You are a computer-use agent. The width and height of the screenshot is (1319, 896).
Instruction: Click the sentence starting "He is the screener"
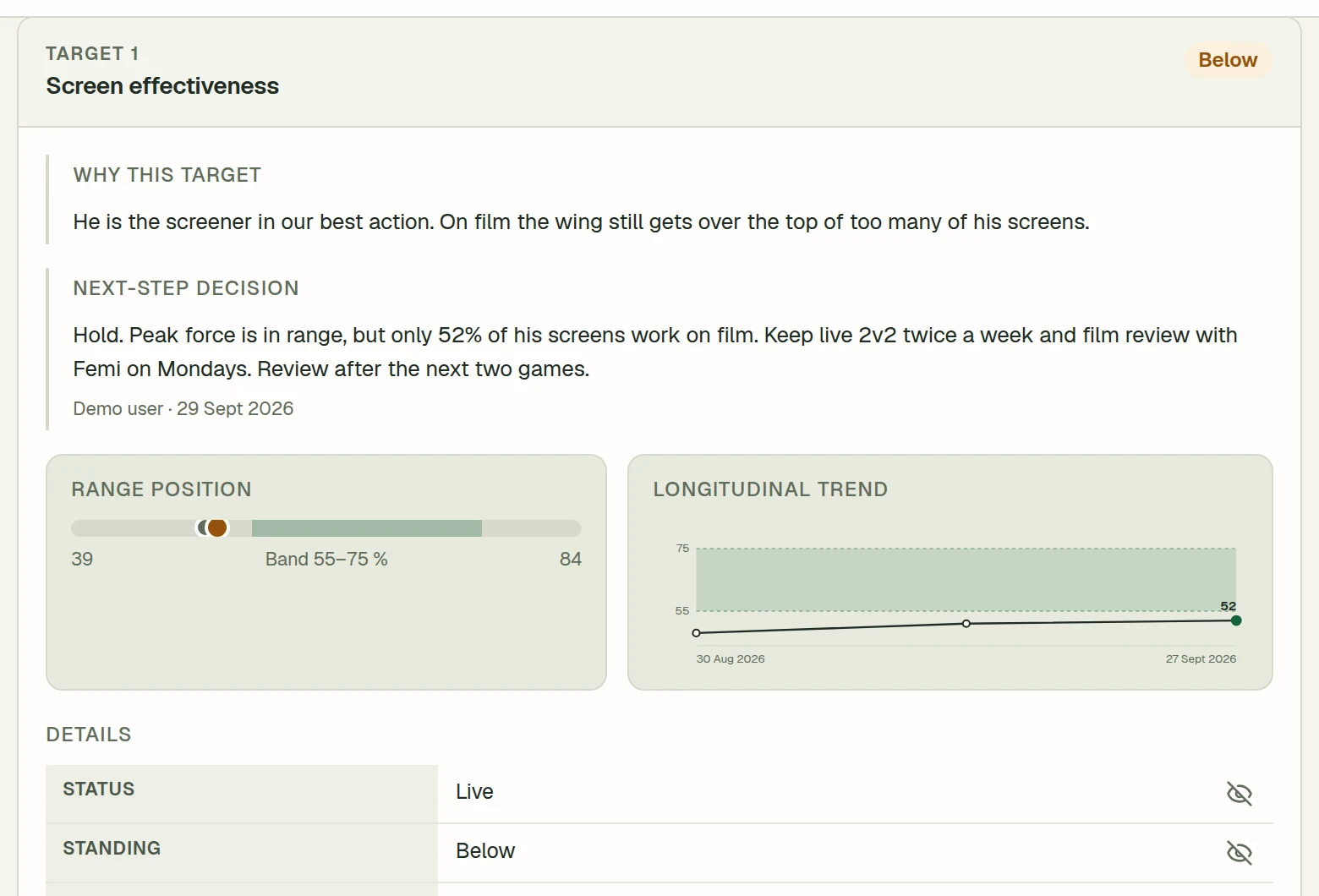click(581, 221)
